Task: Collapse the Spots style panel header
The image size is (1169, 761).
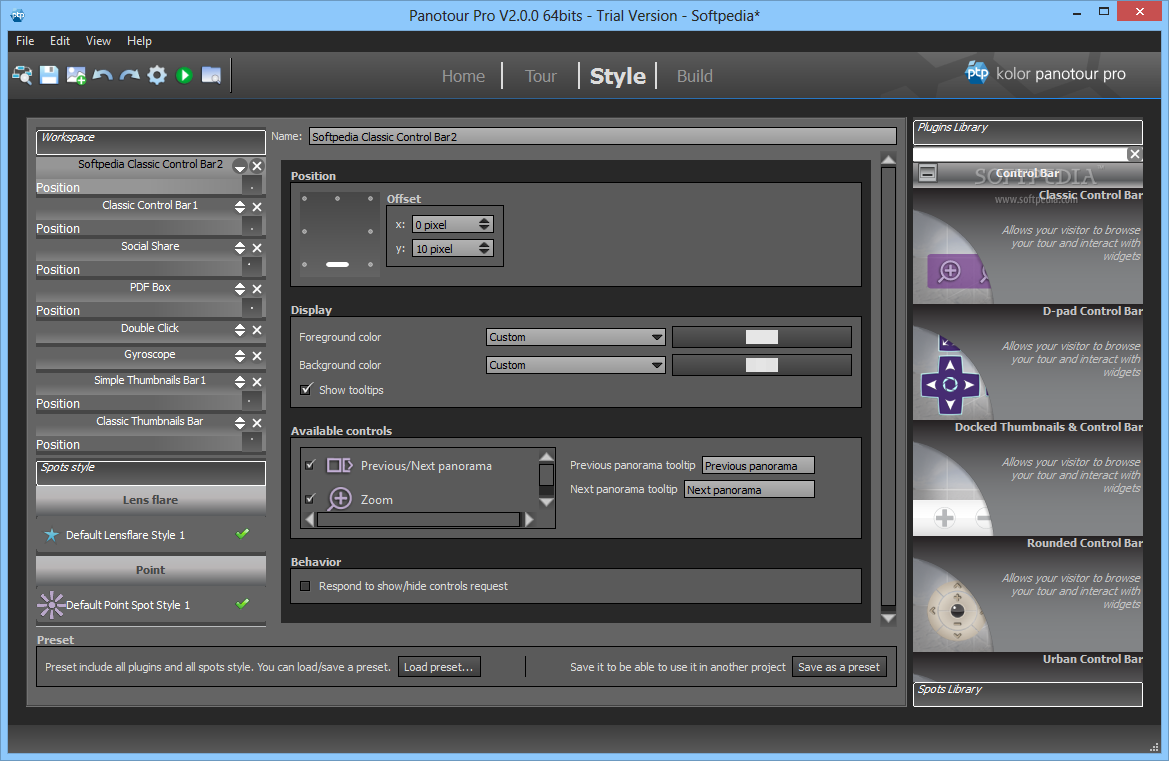Action: 151,473
